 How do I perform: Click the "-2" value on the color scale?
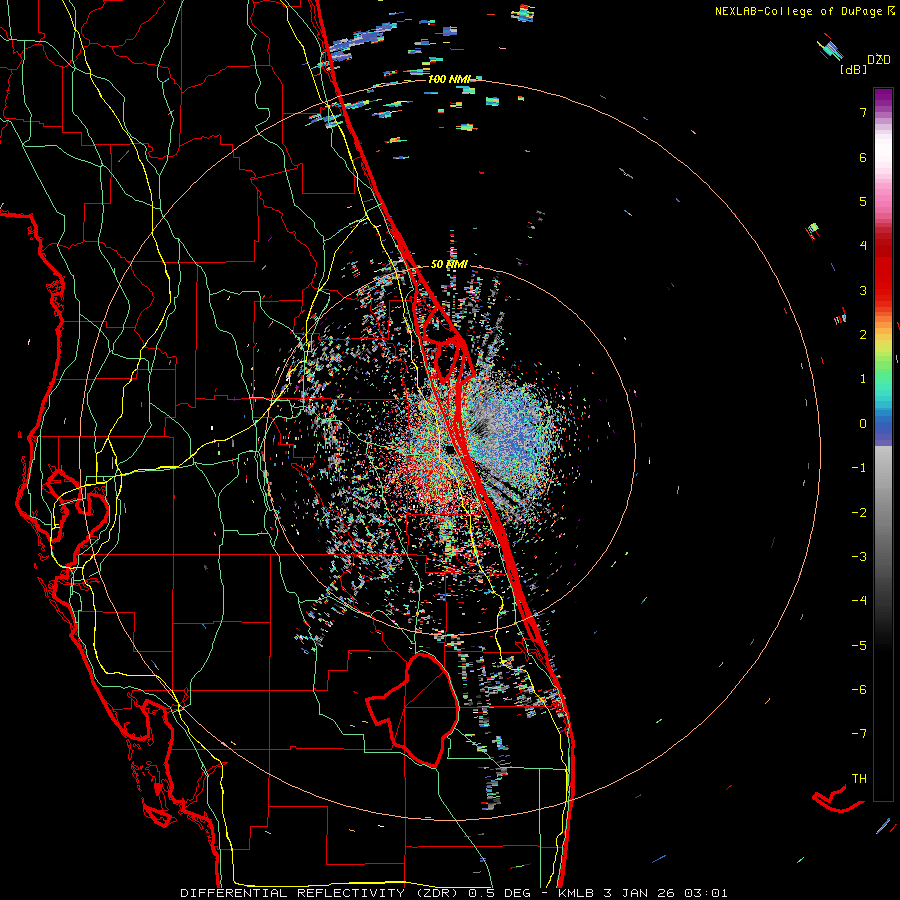859,512
